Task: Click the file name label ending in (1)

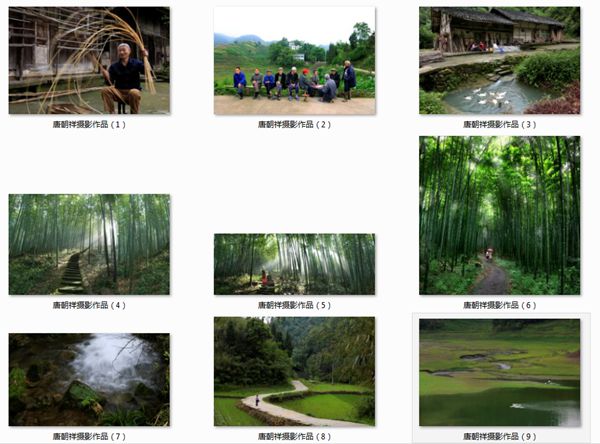Action: 89,124
